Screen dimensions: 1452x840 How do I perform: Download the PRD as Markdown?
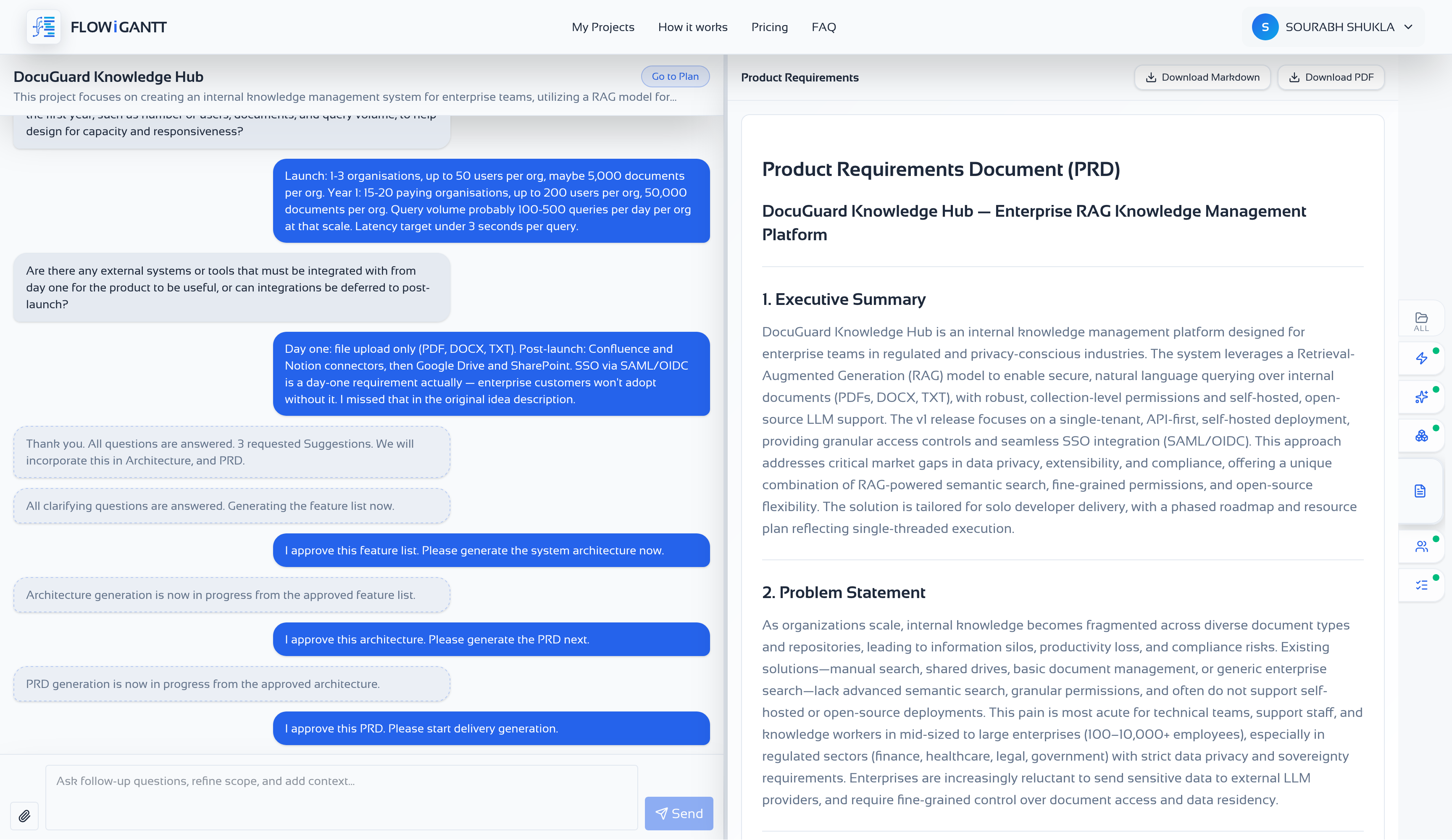click(1202, 77)
